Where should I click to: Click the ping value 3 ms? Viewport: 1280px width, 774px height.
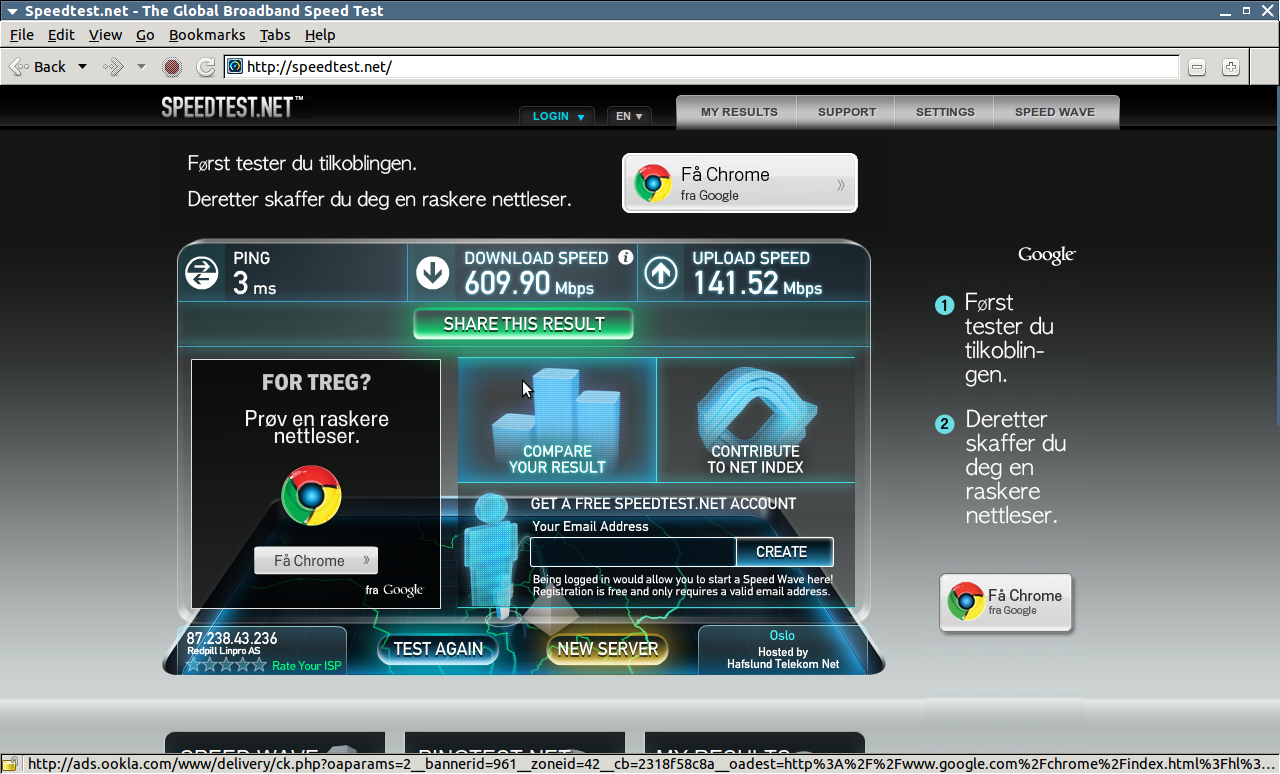[254, 284]
